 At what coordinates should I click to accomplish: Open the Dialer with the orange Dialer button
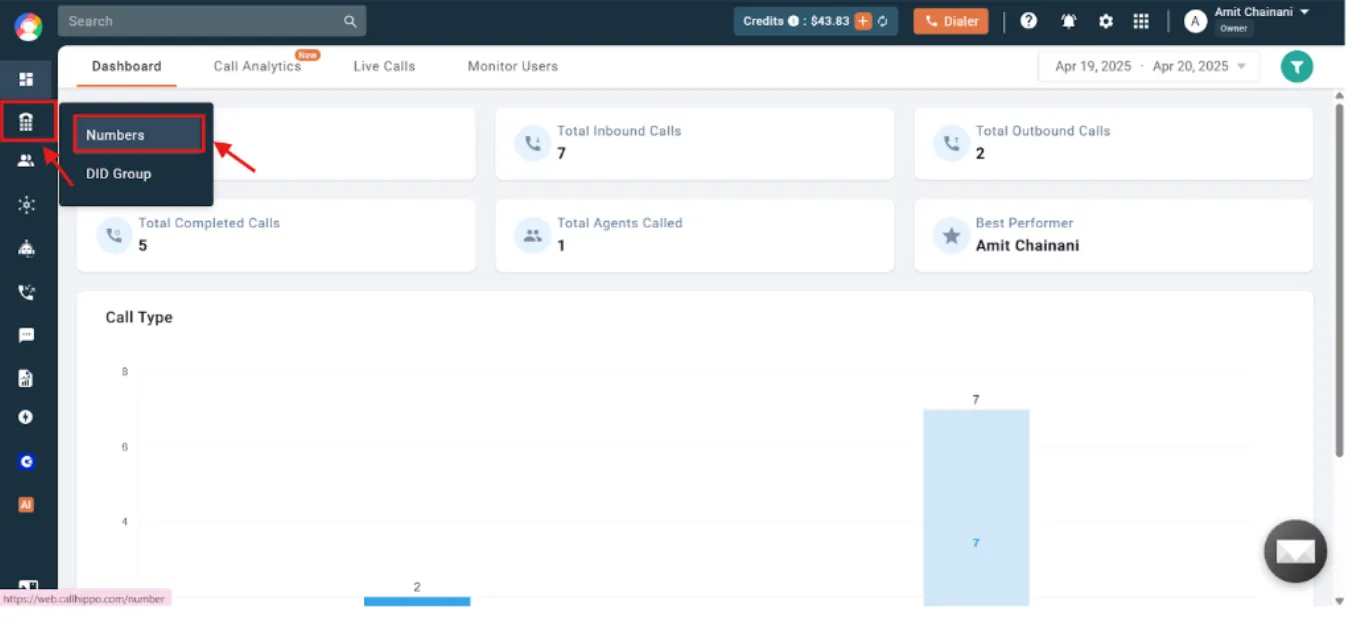[950, 20]
